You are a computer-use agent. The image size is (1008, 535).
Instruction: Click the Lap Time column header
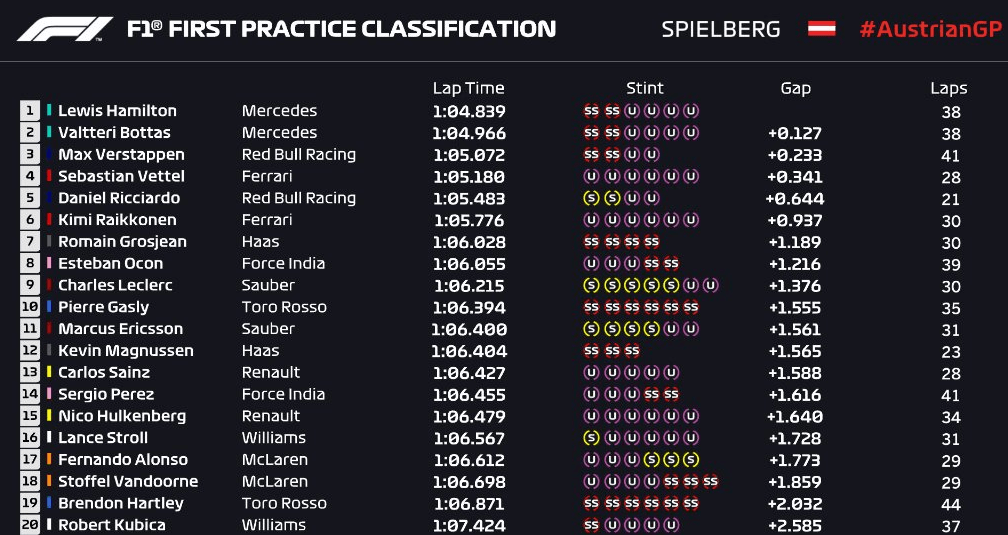point(469,88)
